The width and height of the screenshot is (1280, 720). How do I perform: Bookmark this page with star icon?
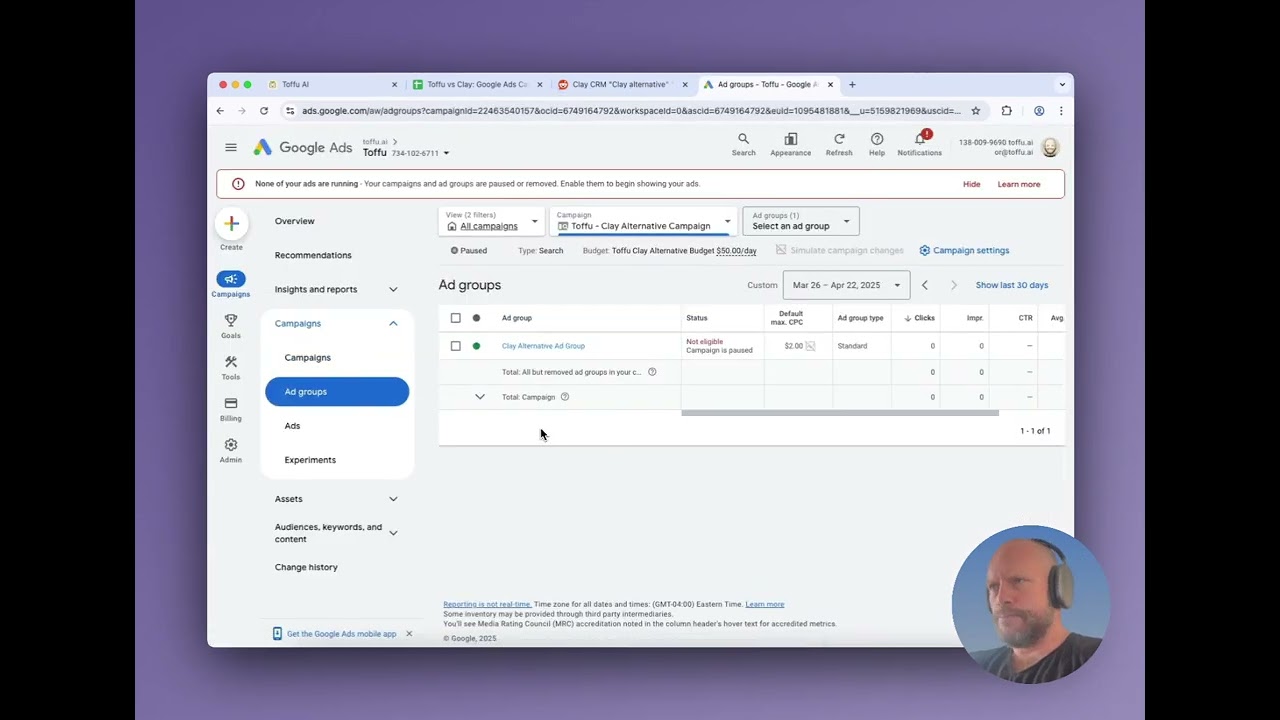tap(976, 111)
